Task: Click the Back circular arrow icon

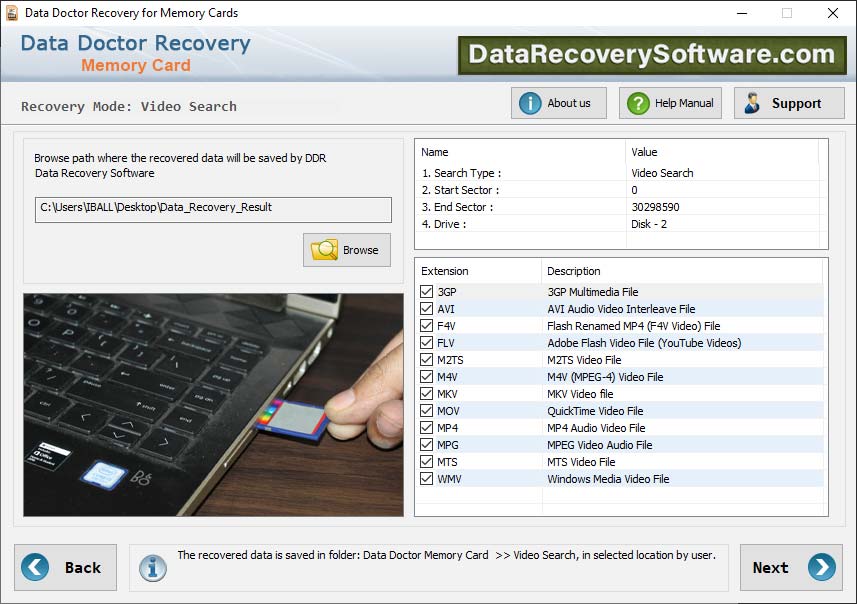Action: [34, 567]
